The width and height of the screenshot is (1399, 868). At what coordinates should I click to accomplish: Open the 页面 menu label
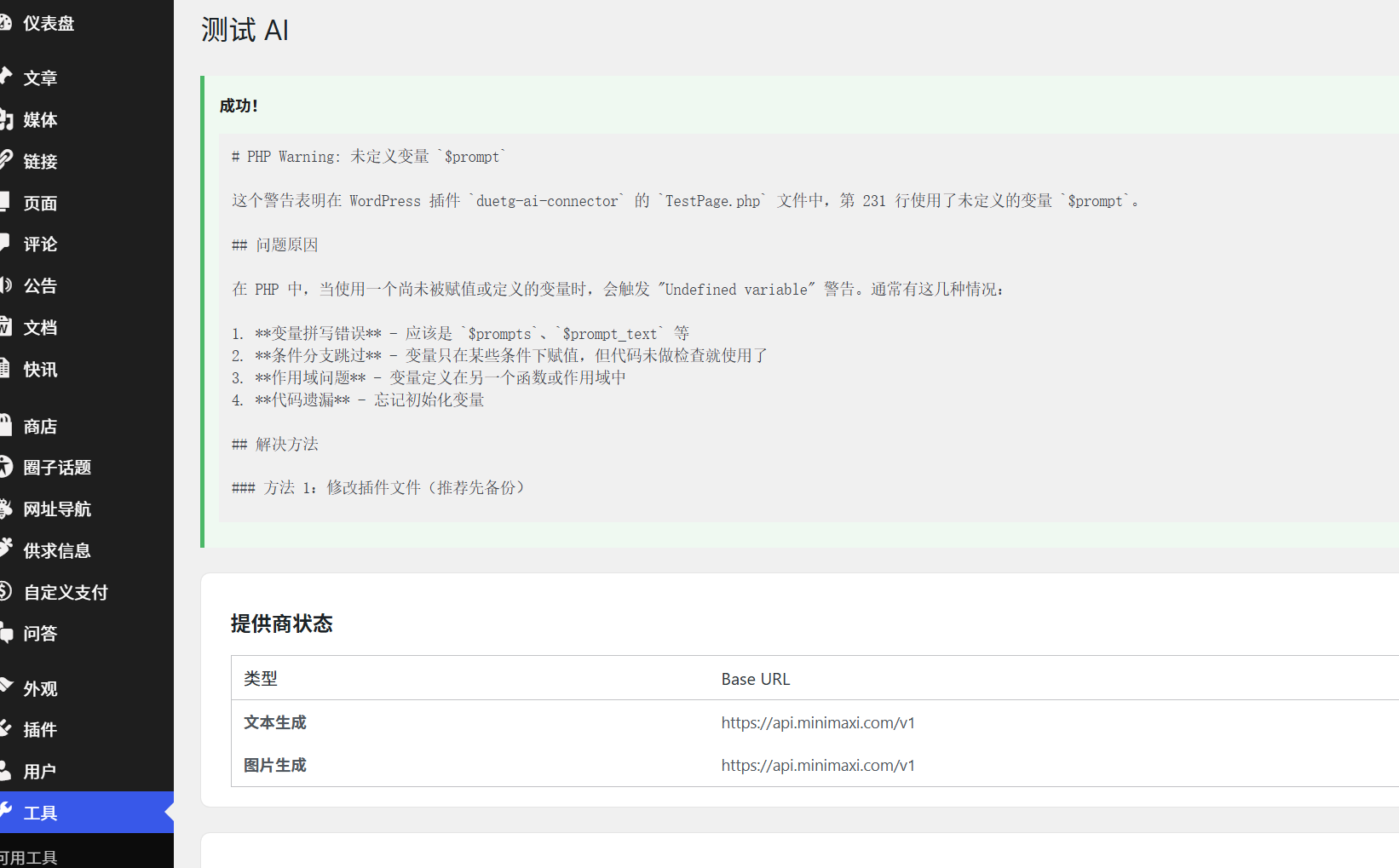pyautogui.click(x=40, y=203)
